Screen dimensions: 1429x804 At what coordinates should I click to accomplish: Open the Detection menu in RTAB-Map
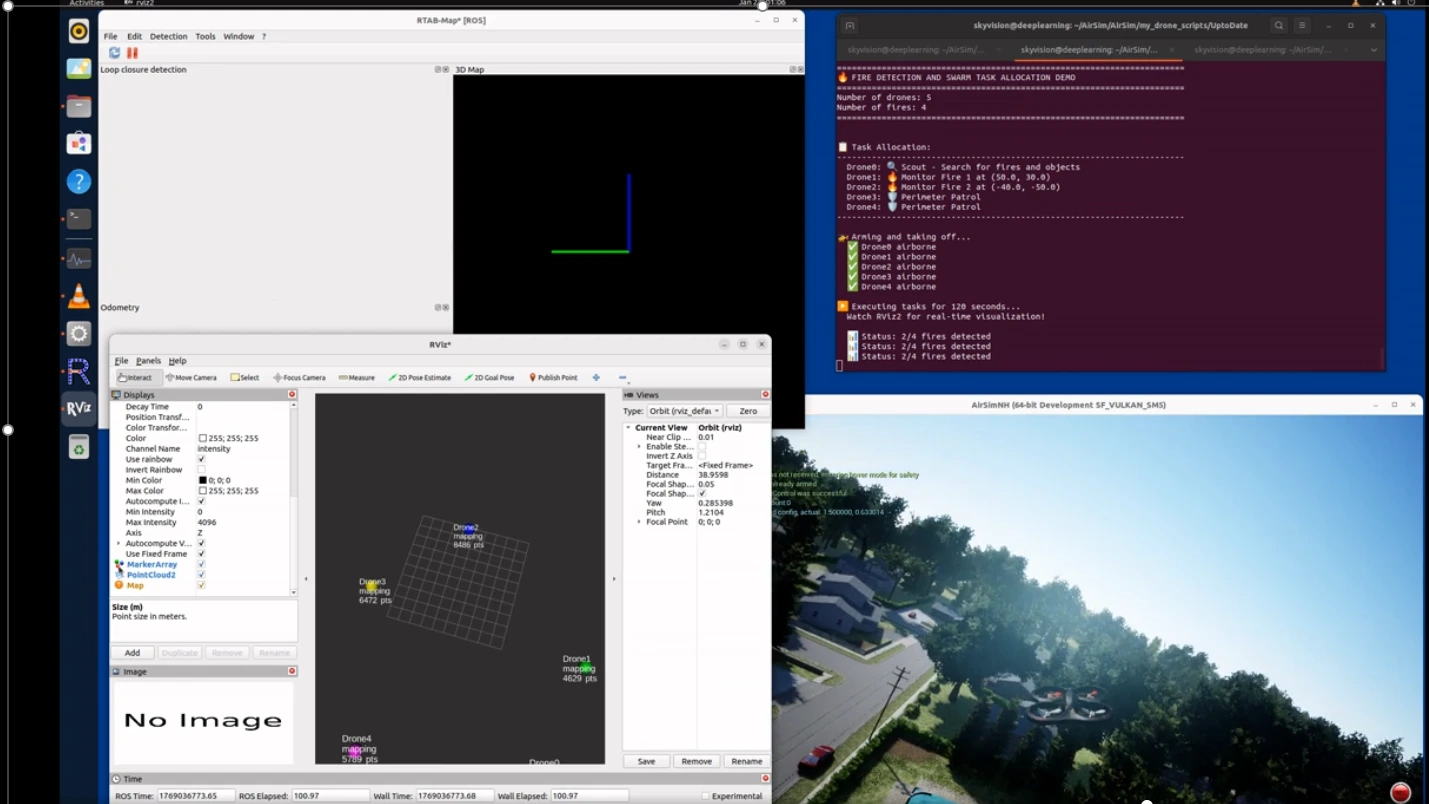coord(168,36)
